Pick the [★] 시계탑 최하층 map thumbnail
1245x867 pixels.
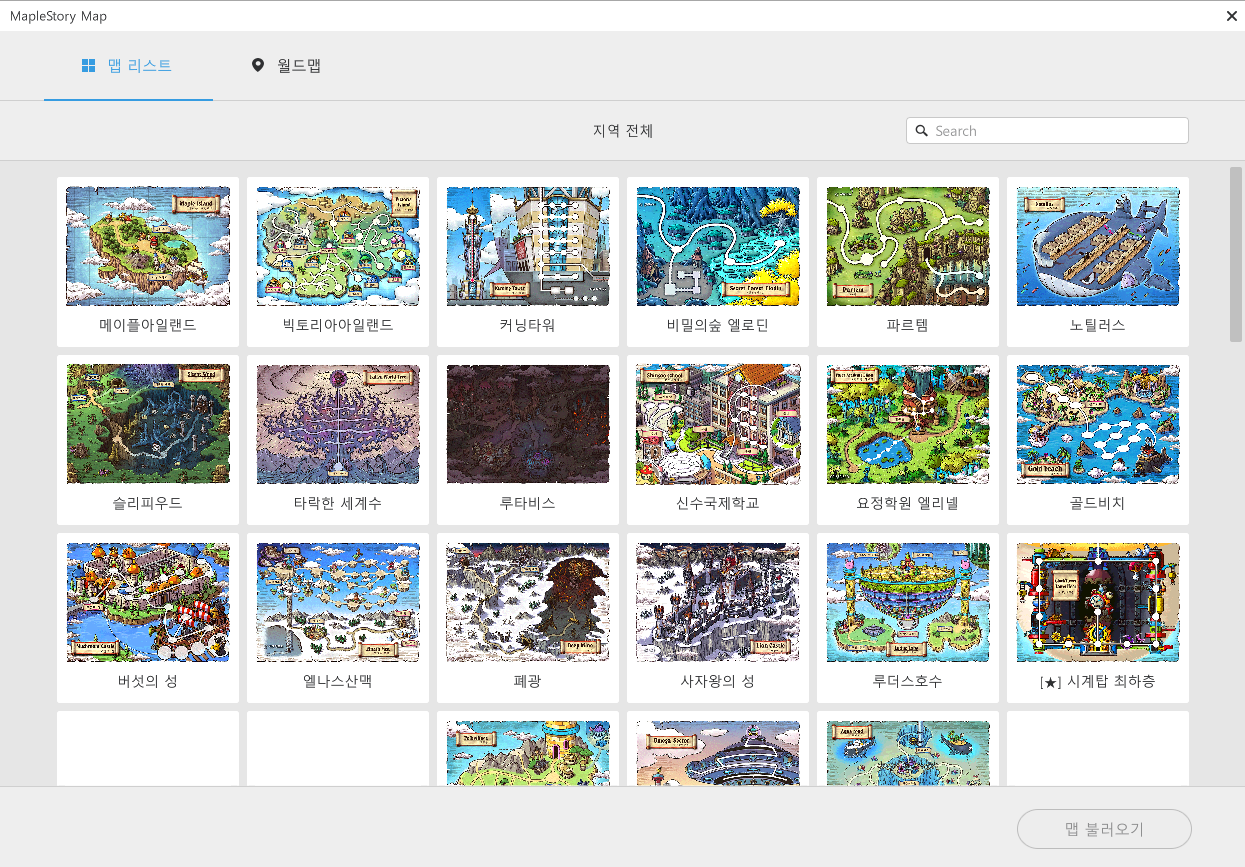(1098, 602)
